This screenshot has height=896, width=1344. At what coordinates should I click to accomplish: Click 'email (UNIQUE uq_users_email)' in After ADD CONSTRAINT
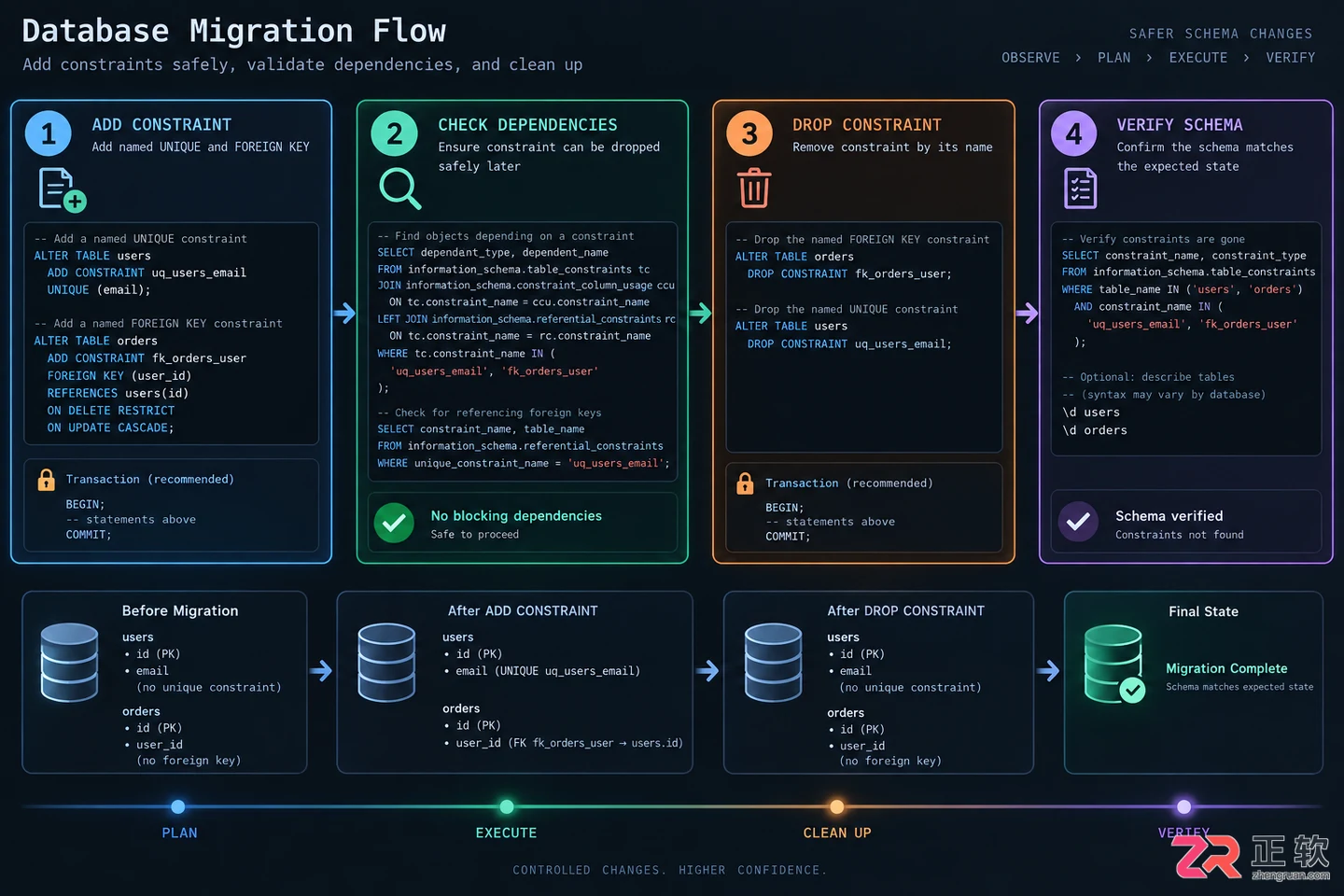[548, 671]
